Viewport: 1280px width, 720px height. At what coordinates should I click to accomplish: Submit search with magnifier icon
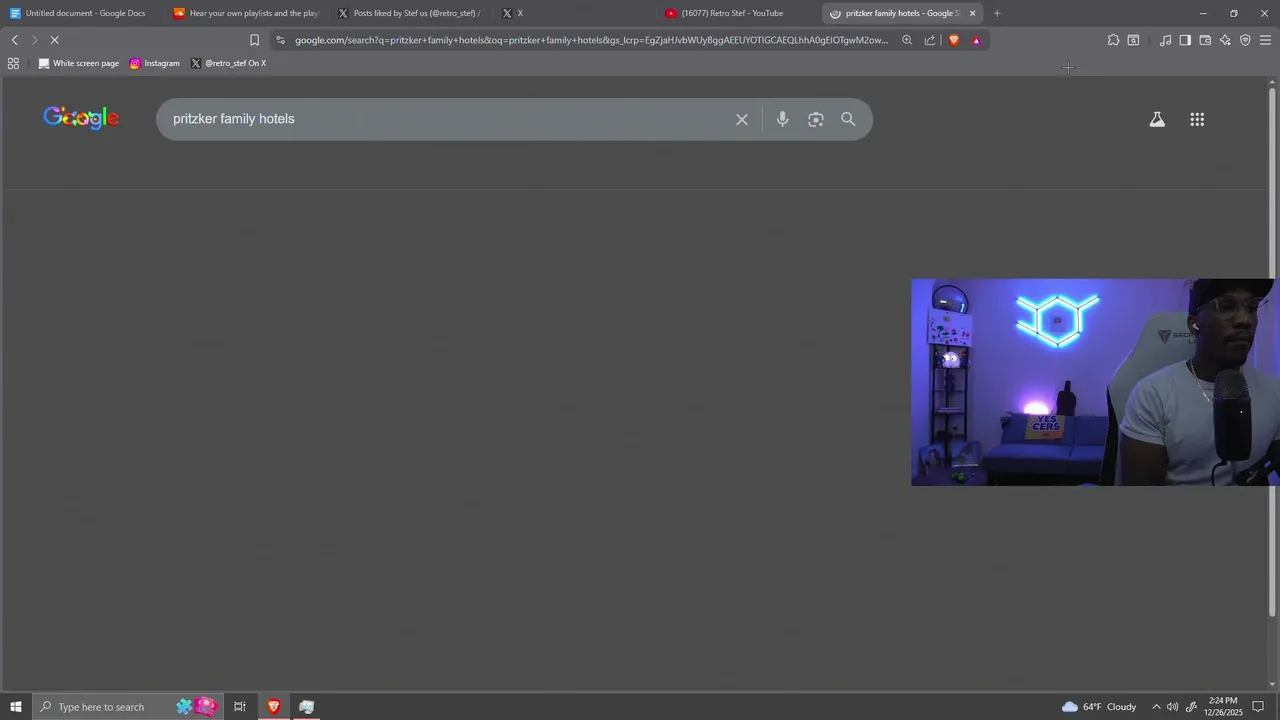click(848, 119)
